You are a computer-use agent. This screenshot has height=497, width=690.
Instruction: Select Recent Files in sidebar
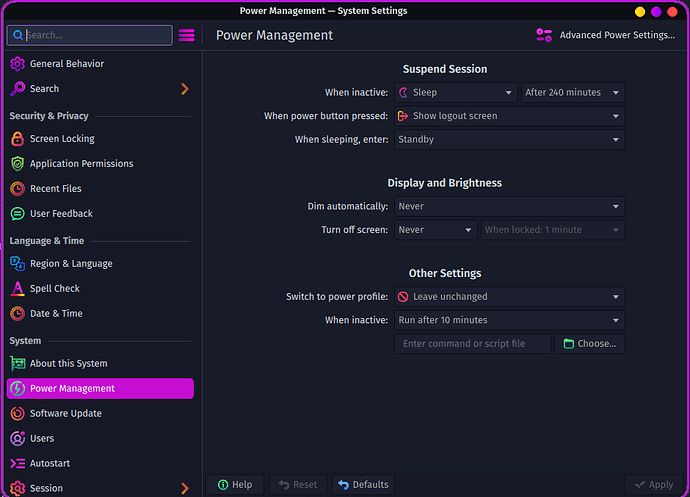(55, 189)
